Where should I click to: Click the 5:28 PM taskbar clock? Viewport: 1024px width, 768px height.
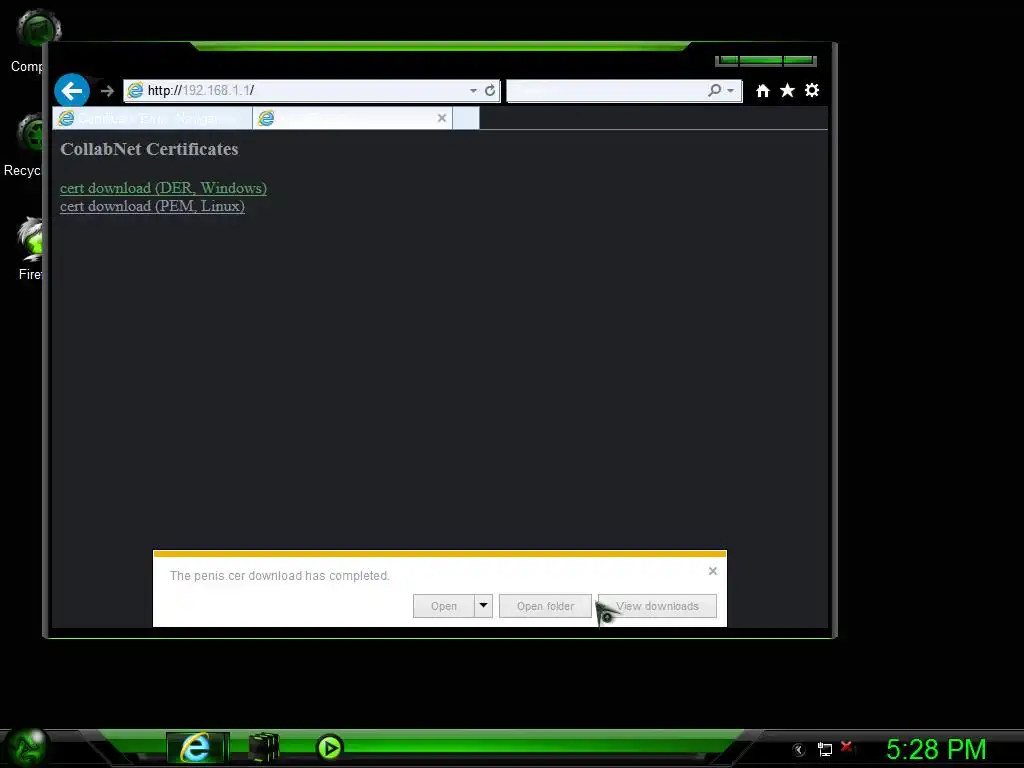tap(936, 749)
